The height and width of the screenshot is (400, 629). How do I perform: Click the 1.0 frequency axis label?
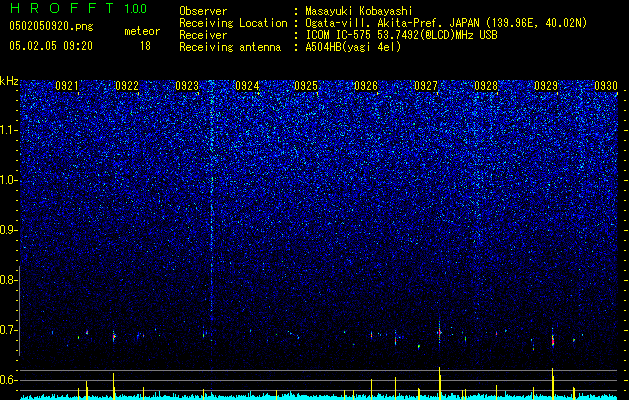(7, 180)
